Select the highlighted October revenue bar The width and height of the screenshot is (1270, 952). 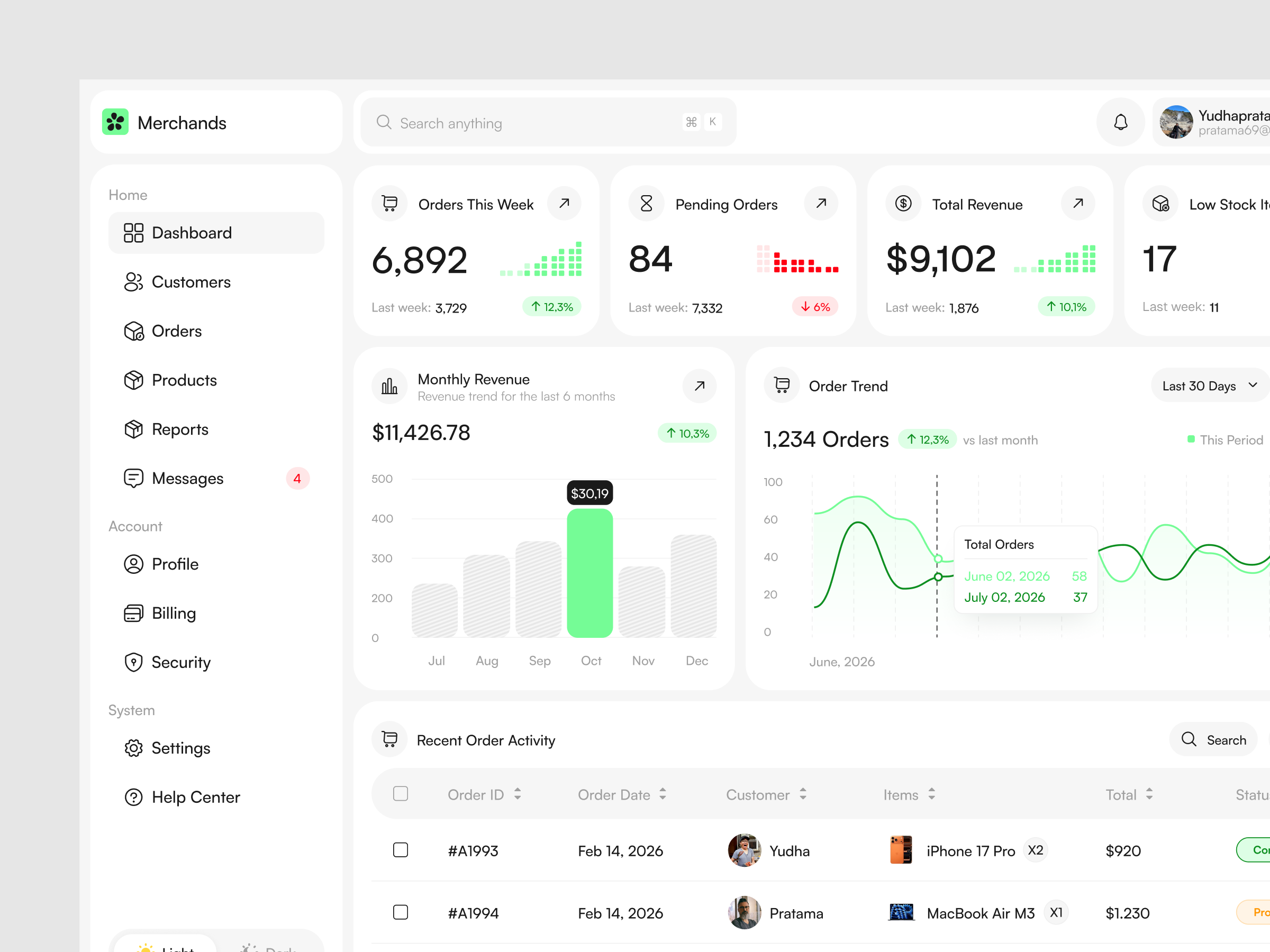click(589, 574)
